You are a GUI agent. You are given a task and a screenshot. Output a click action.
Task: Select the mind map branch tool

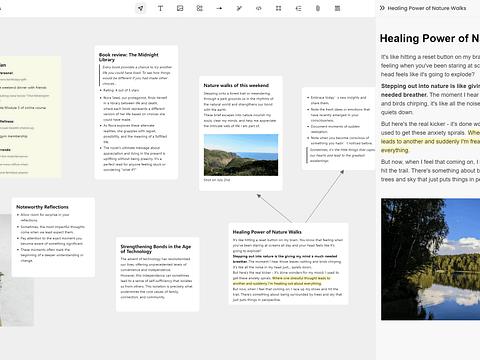click(x=239, y=8)
